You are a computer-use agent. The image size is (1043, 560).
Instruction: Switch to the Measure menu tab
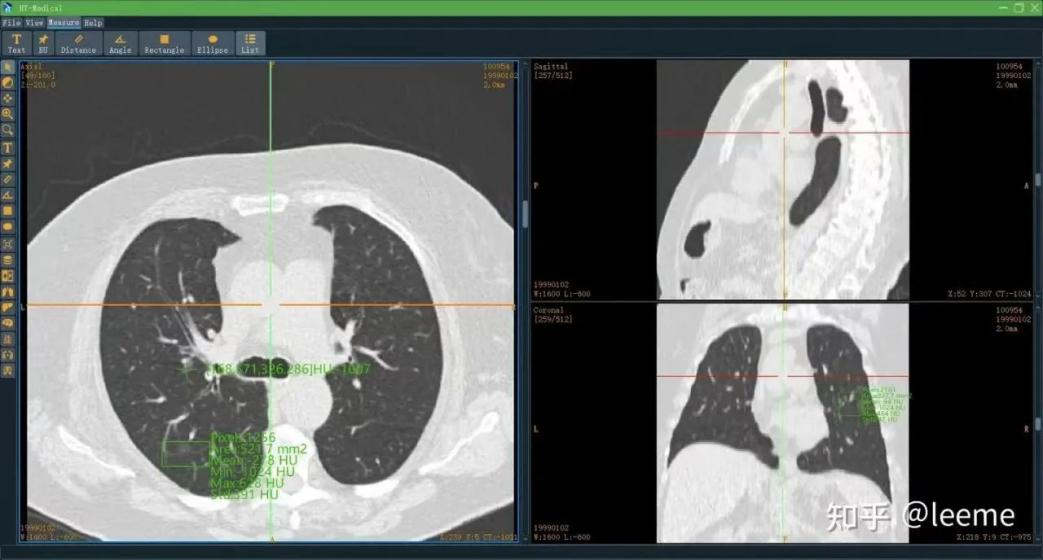coord(64,22)
